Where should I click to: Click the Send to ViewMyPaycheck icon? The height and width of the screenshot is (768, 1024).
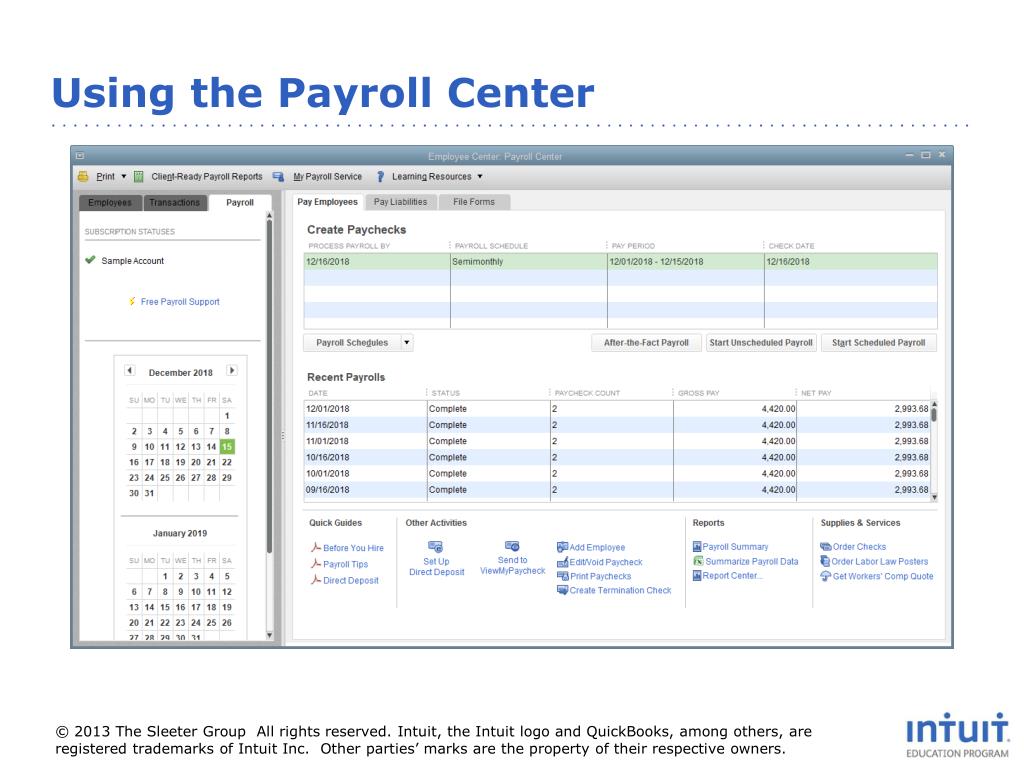click(x=512, y=546)
